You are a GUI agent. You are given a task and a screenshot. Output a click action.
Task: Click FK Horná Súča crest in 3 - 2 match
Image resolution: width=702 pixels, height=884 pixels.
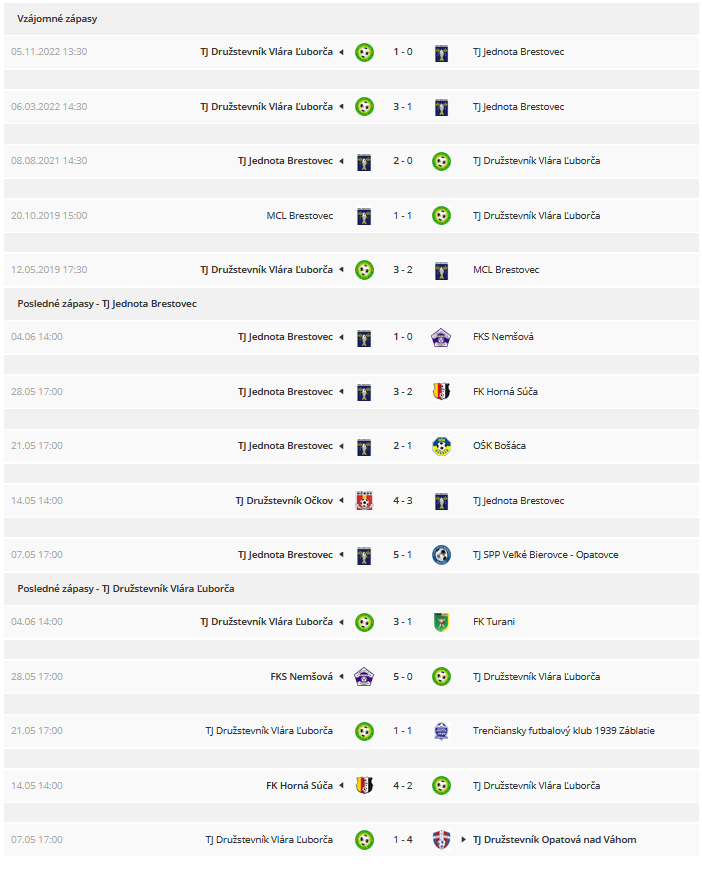pyautogui.click(x=441, y=392)
